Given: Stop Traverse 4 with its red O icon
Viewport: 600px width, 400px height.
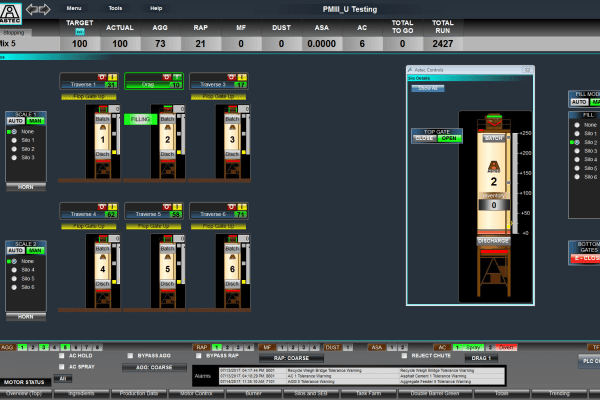Looking at the screenshot, I should 102,207.
